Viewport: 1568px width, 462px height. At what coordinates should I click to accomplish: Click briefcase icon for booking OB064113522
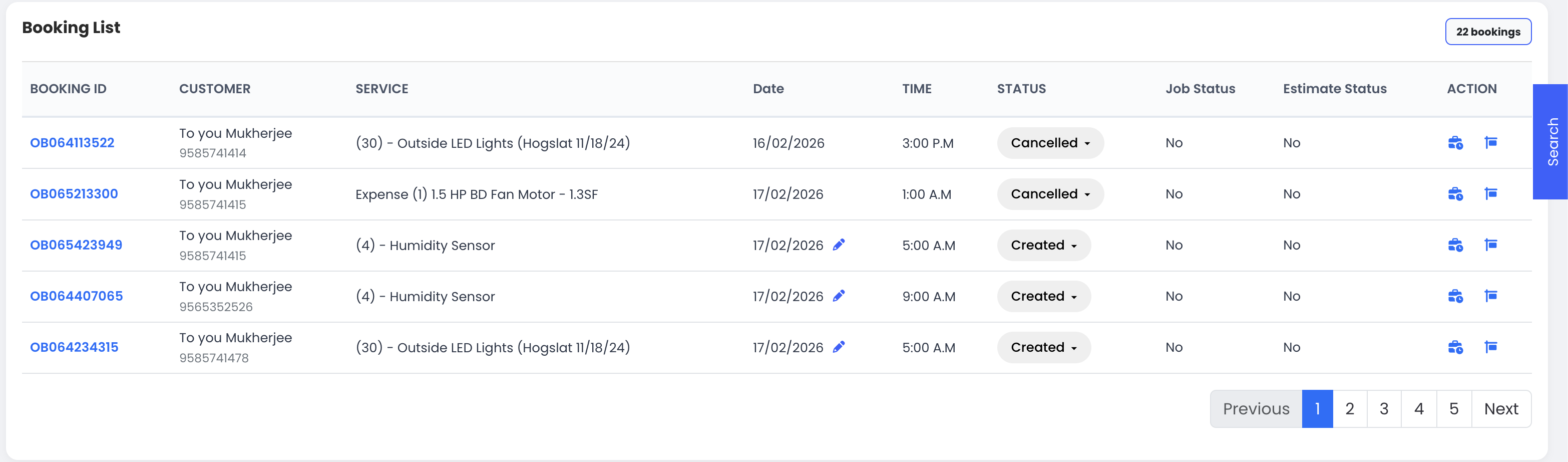1455,143
